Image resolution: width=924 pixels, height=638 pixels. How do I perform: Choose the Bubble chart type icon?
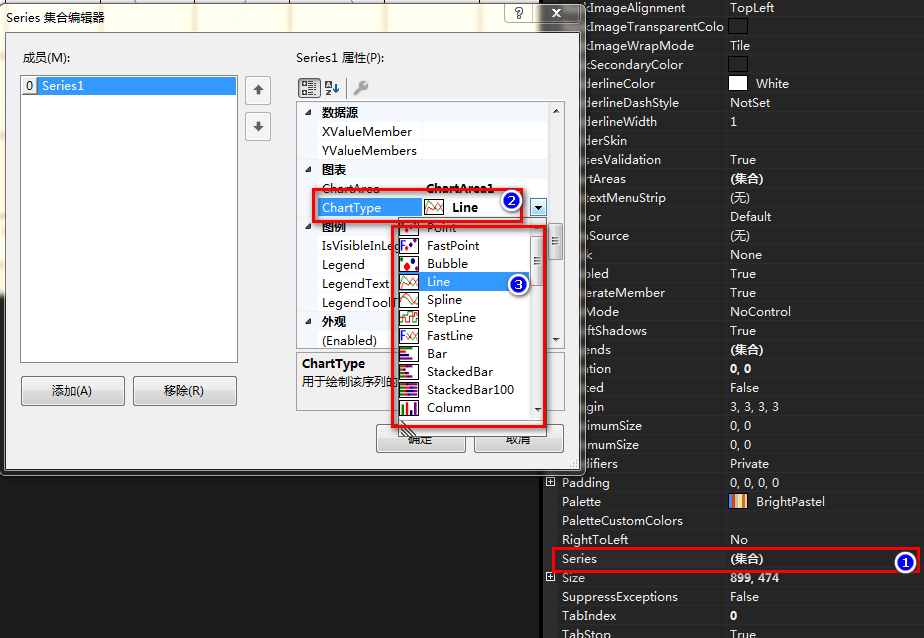[x=409, y=263]
